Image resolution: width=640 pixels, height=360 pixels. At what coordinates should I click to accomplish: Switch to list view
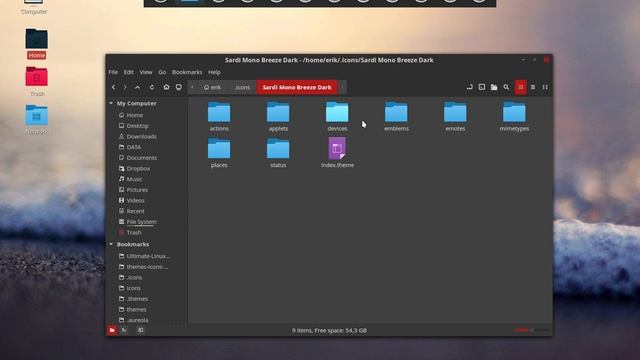coord(533,87)
